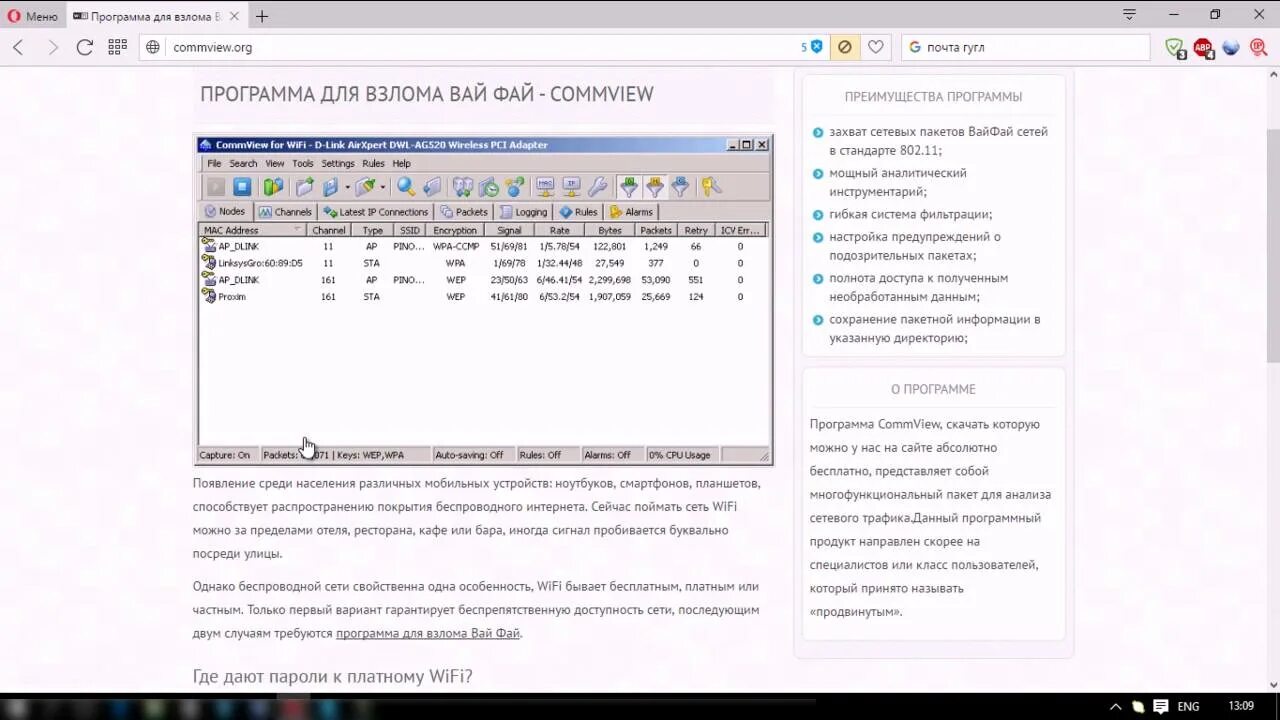Add page to bookmarks with heart icon
This screenshot has width=1280, height=720.
coord(876,47)
